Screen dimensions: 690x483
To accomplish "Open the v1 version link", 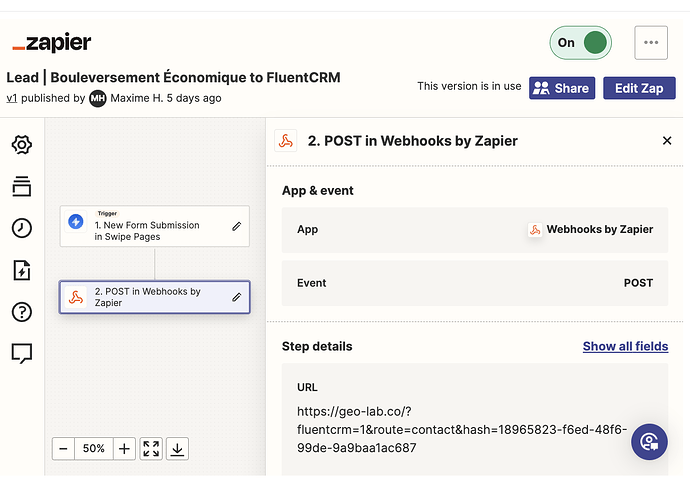I will [x=12, y=98].
